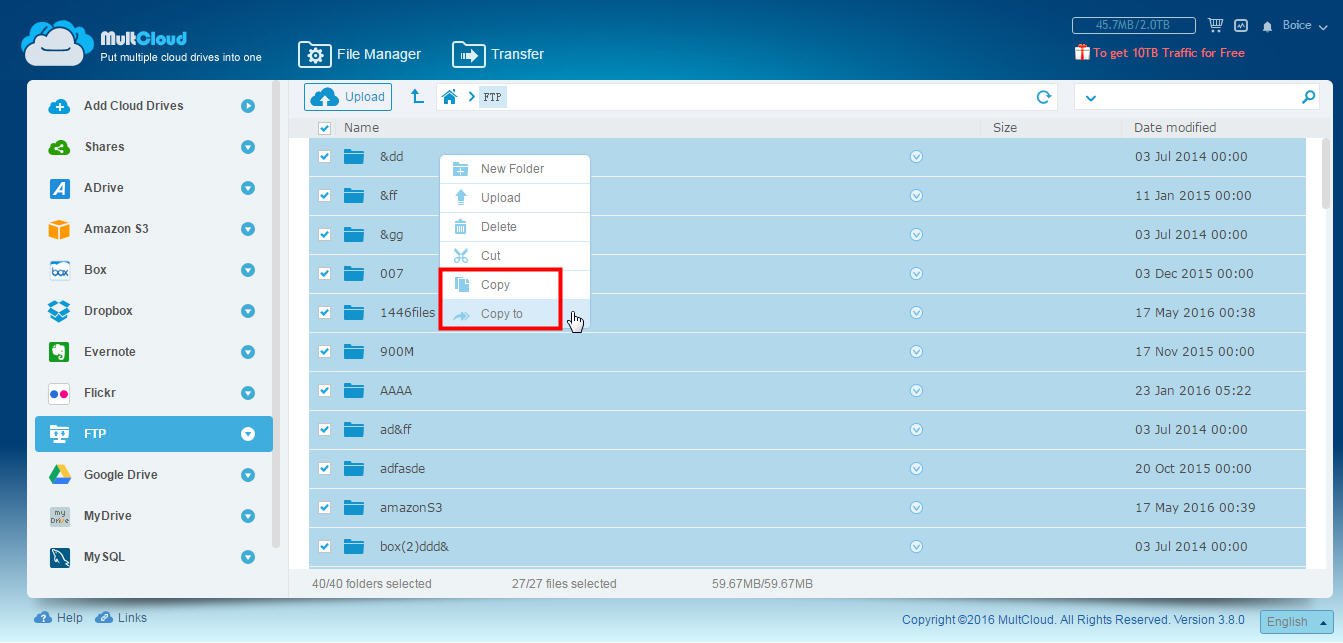Open Dropbox drive in sidebar
The image size is (1343, 643).
coord(108,311)
